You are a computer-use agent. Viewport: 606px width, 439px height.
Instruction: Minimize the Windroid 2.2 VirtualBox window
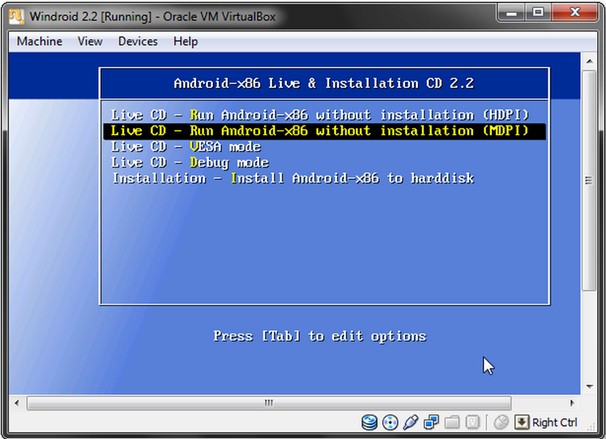pos(512,13)
